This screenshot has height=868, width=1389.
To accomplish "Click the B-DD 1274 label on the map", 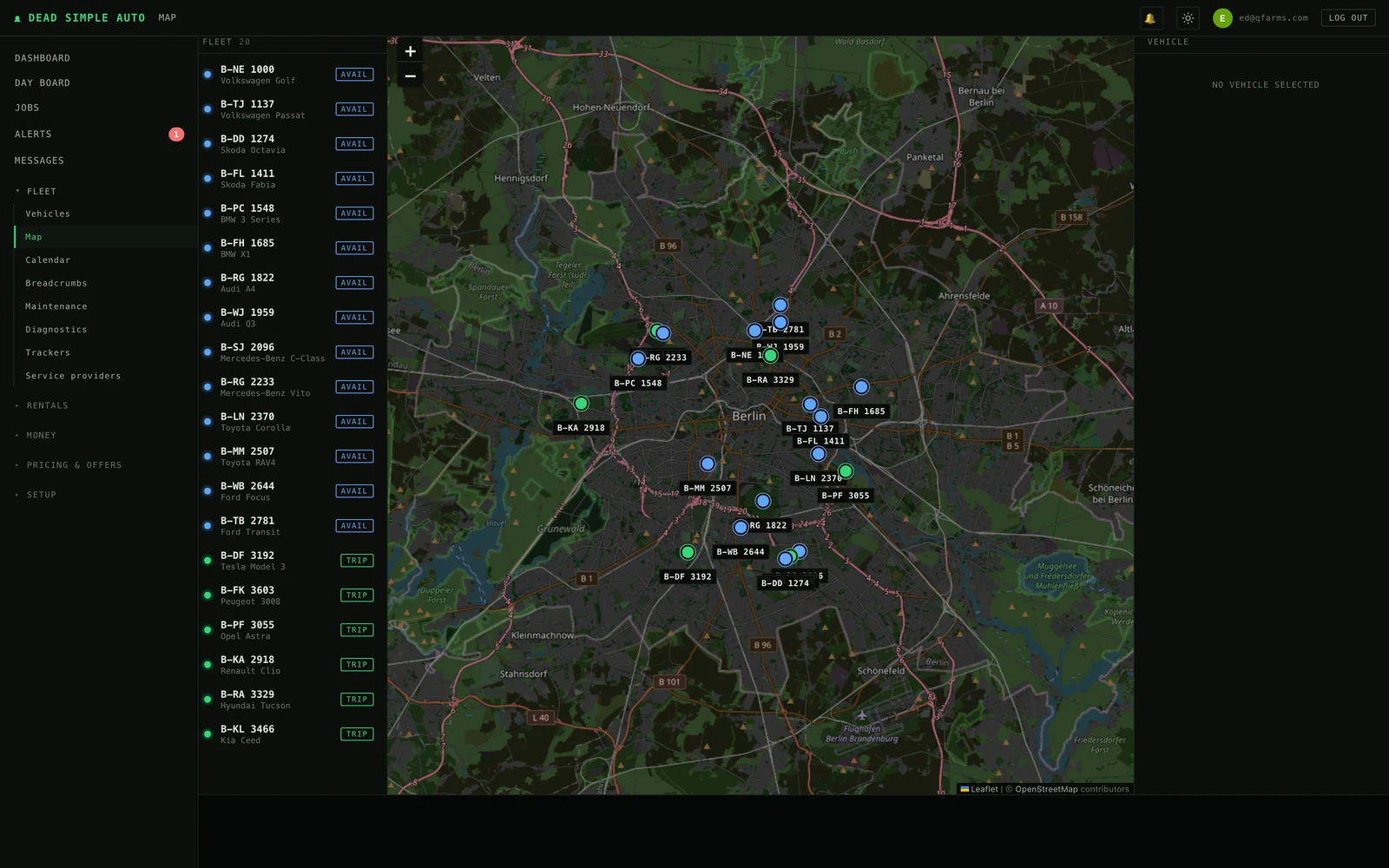I will coord(785,583).
